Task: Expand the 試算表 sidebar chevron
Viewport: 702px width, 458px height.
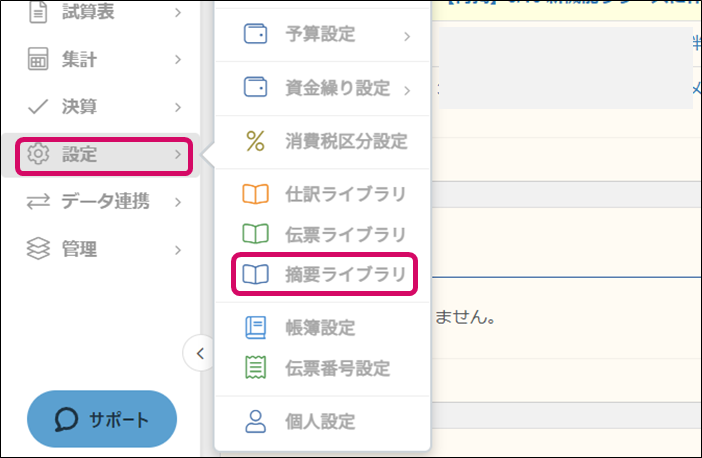Action: pos(177,13)
